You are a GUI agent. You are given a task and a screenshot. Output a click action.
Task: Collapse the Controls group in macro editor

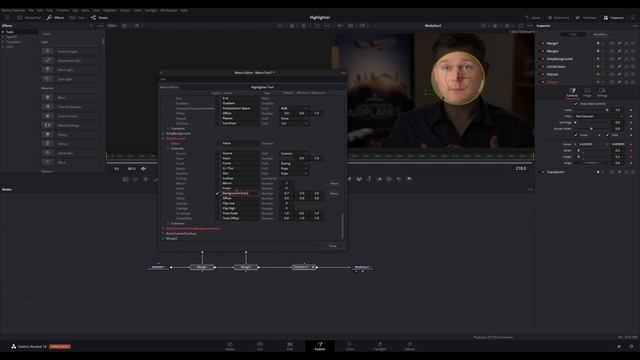[x=168, y=149]
